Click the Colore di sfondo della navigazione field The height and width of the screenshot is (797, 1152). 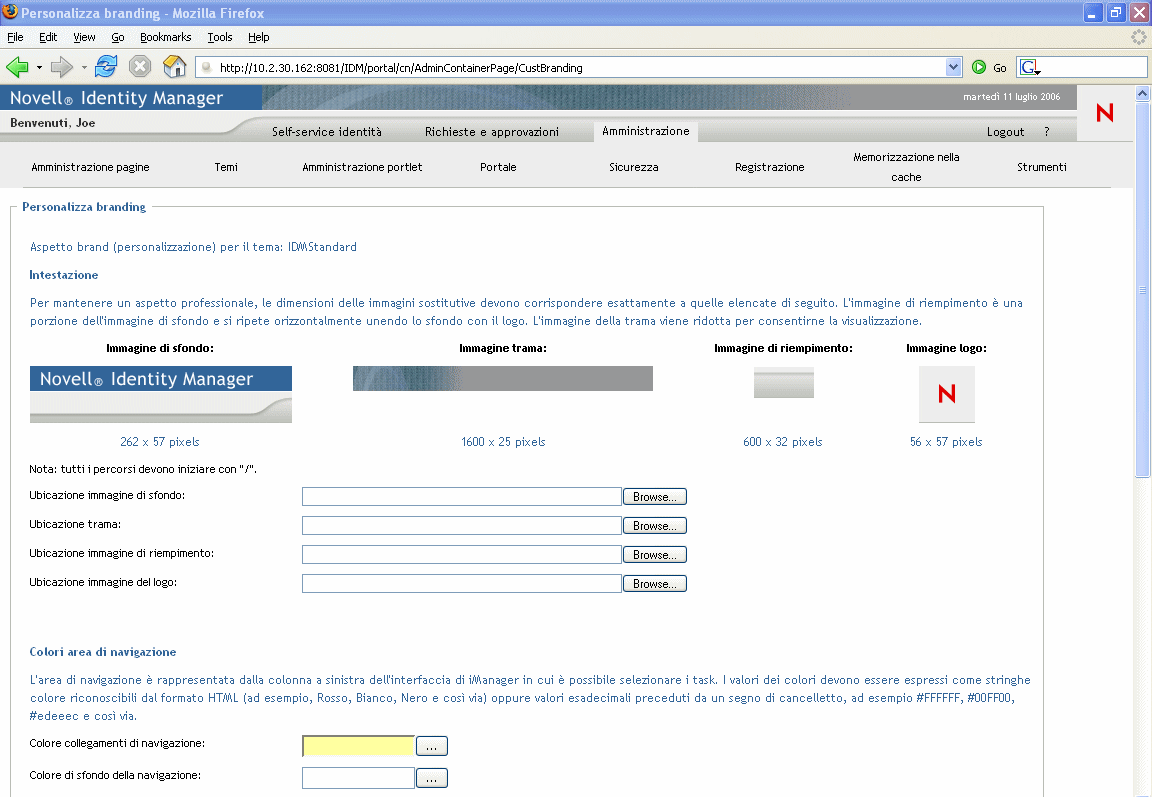click(359, 778)
